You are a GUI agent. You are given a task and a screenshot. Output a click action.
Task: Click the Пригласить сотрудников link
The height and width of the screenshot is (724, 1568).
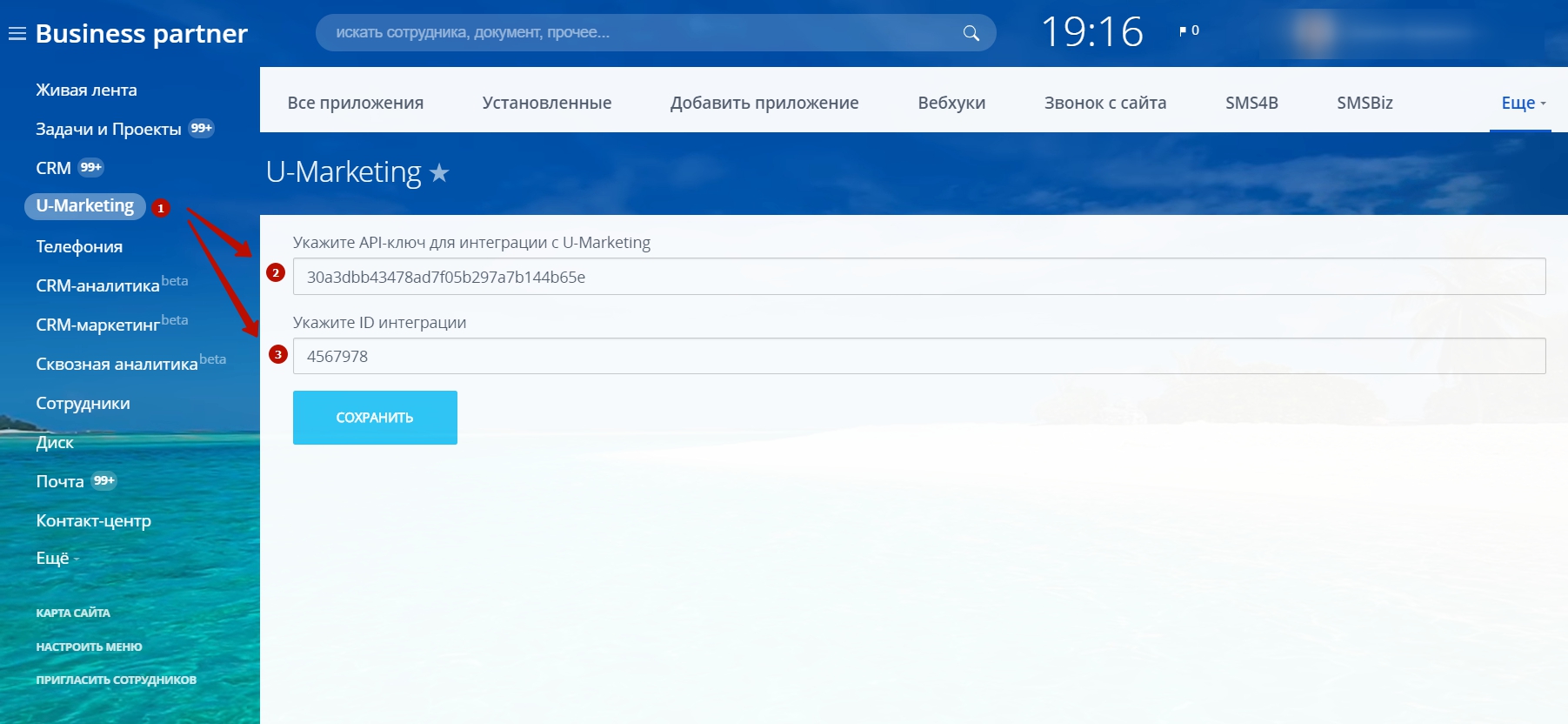(116, 680)
